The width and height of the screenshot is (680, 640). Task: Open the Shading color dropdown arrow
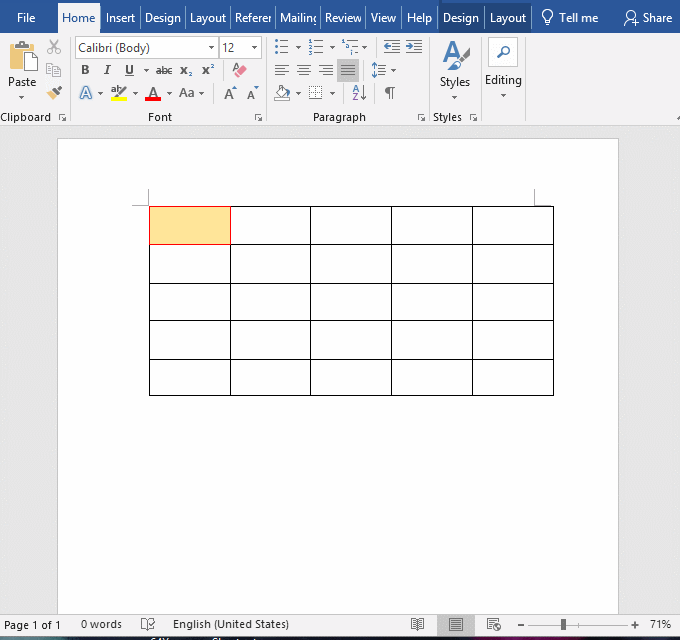click(298, 93)
